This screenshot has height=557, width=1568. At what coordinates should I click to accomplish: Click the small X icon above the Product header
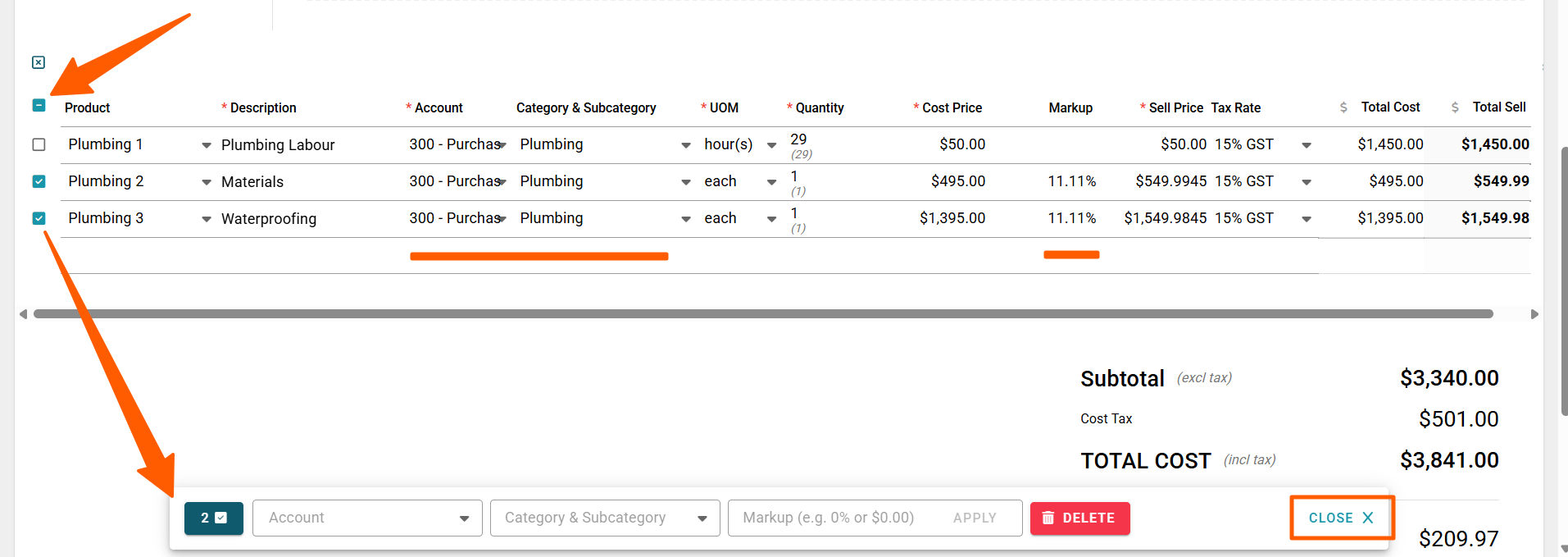coord(39,62)
